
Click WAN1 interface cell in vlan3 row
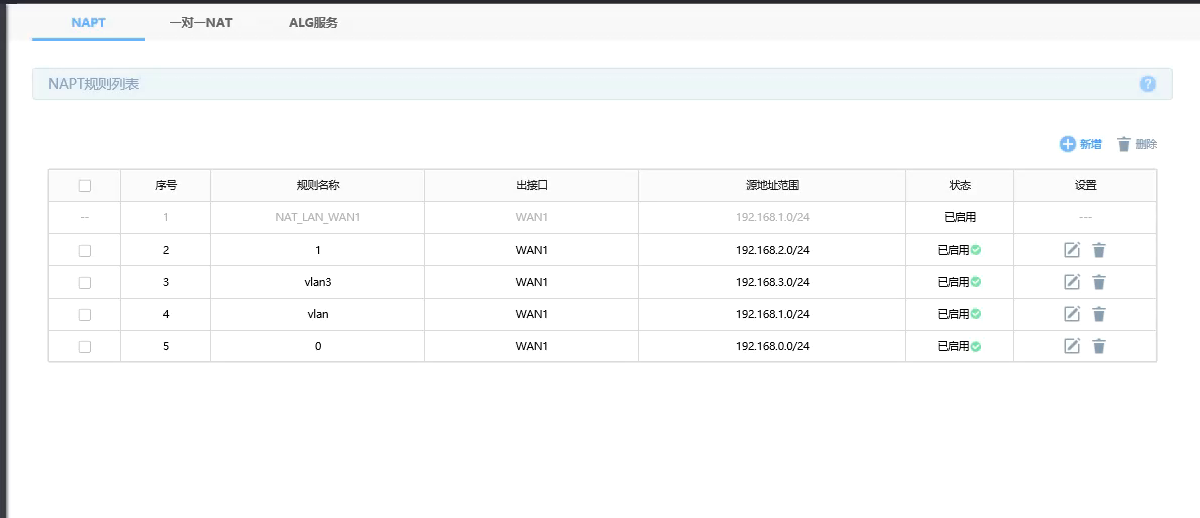[532, 282]
